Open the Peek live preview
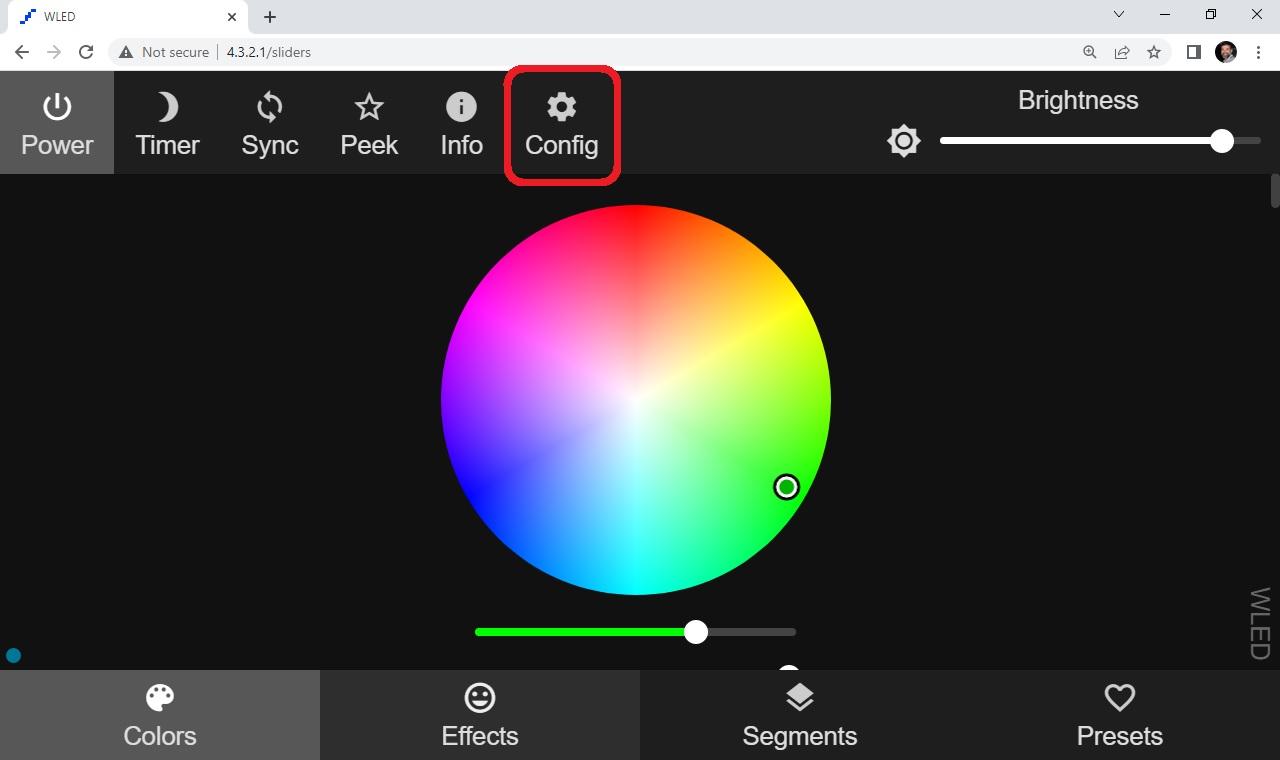1280x760 pixels. pos(369,124)
